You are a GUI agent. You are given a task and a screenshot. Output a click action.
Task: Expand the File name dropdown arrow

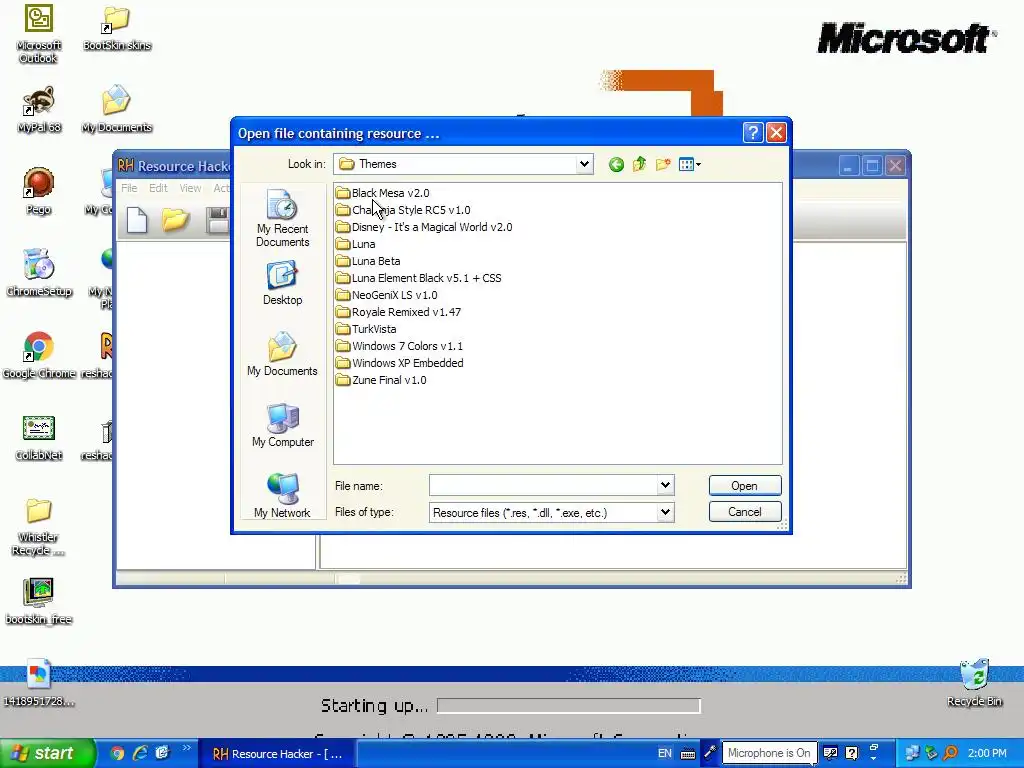665,485
